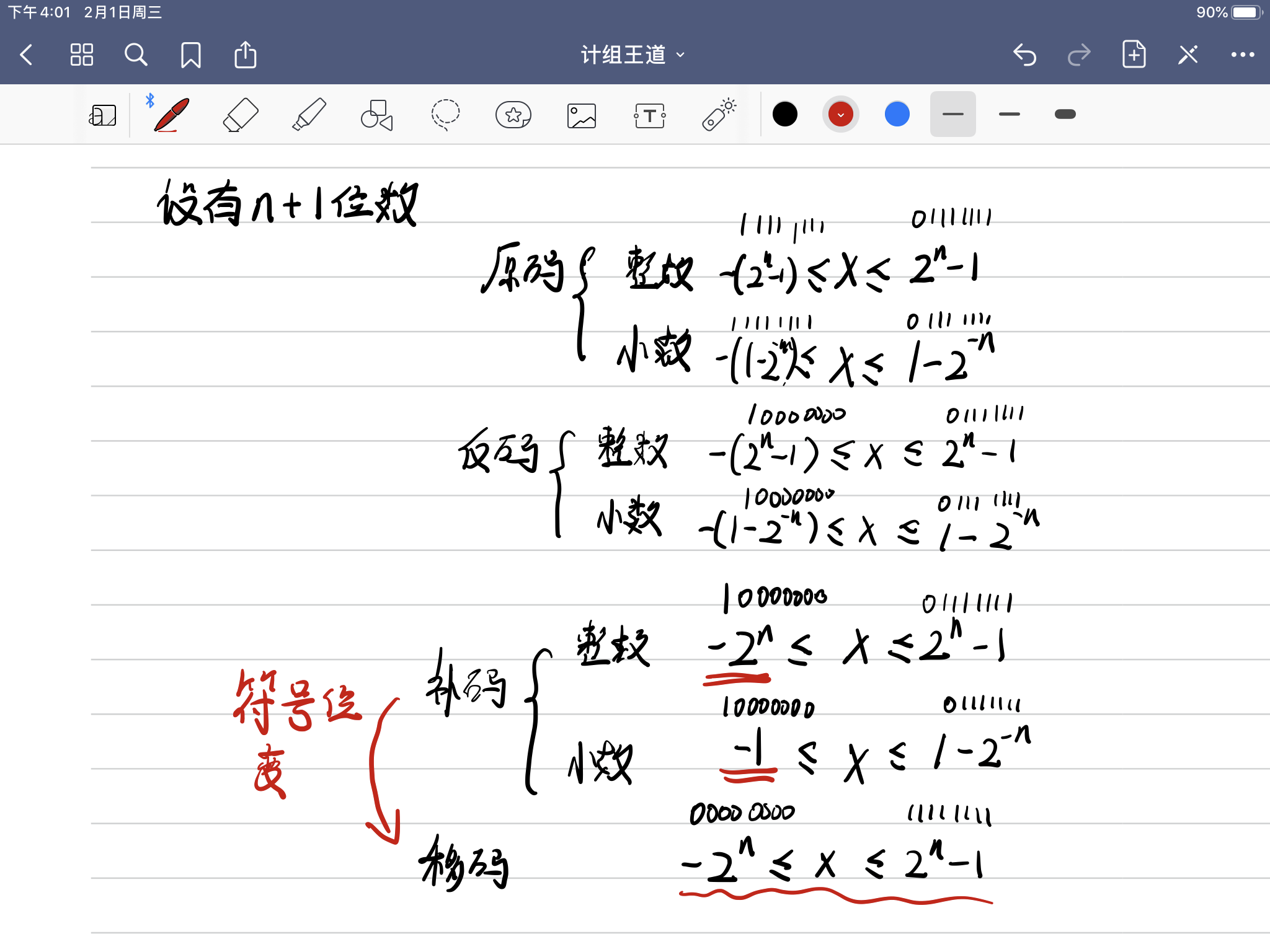Select the thinnest stroke width
The width and height of the screenshot is (1270, 952).
coord(952,114)
